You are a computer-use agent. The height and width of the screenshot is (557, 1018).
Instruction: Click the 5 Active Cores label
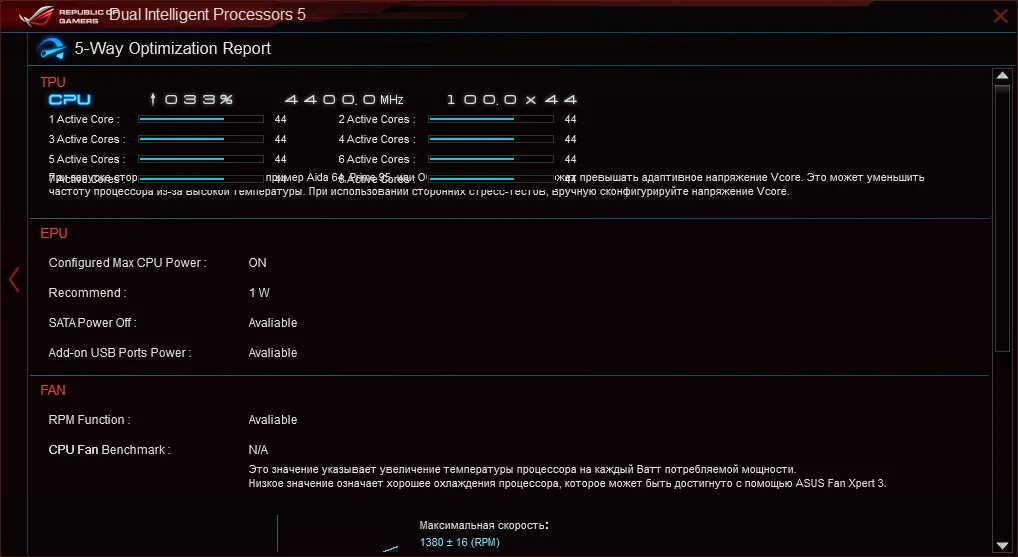coord(87,159)
